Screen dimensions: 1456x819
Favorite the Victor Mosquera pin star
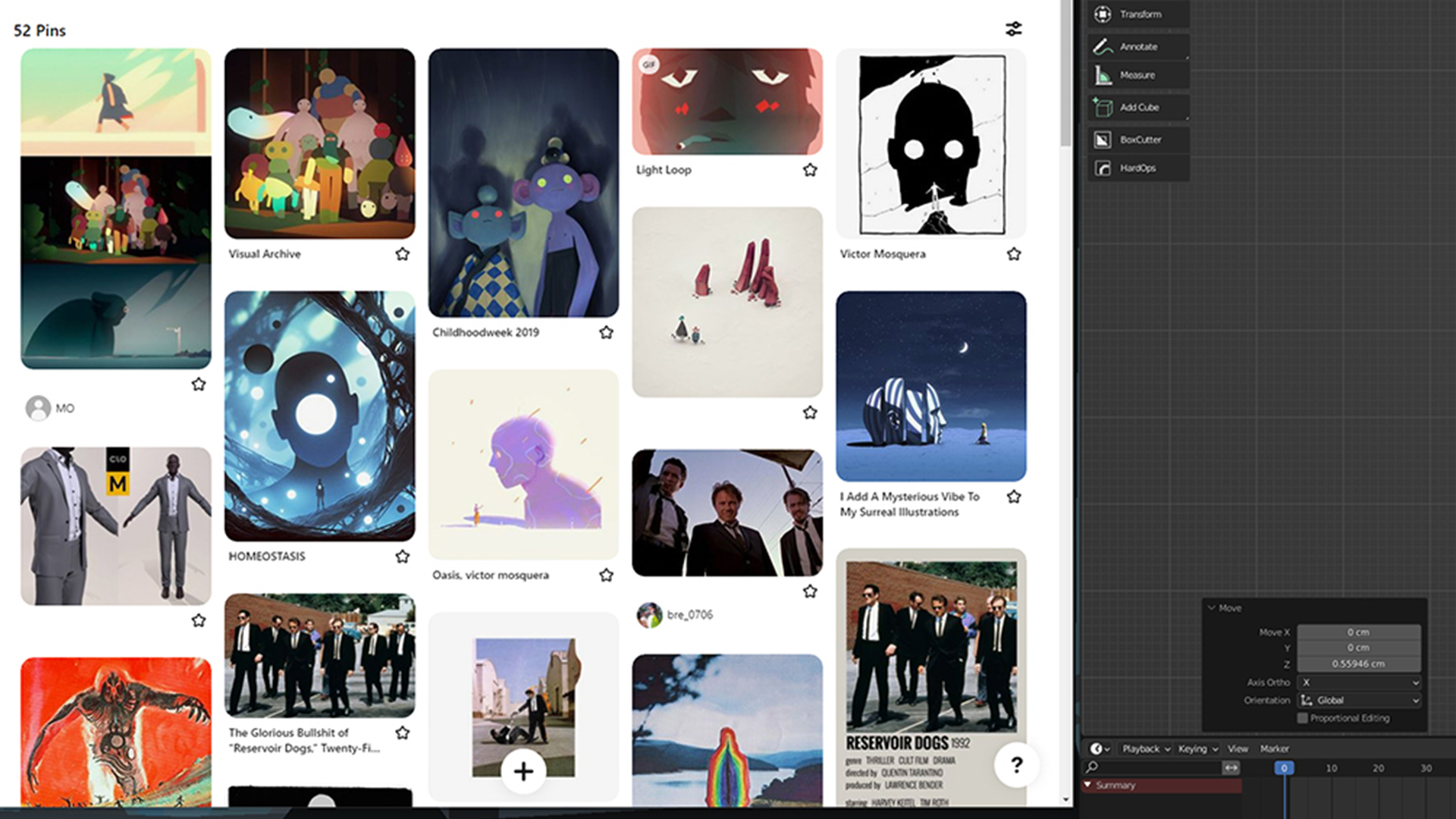click(1014, 254)
